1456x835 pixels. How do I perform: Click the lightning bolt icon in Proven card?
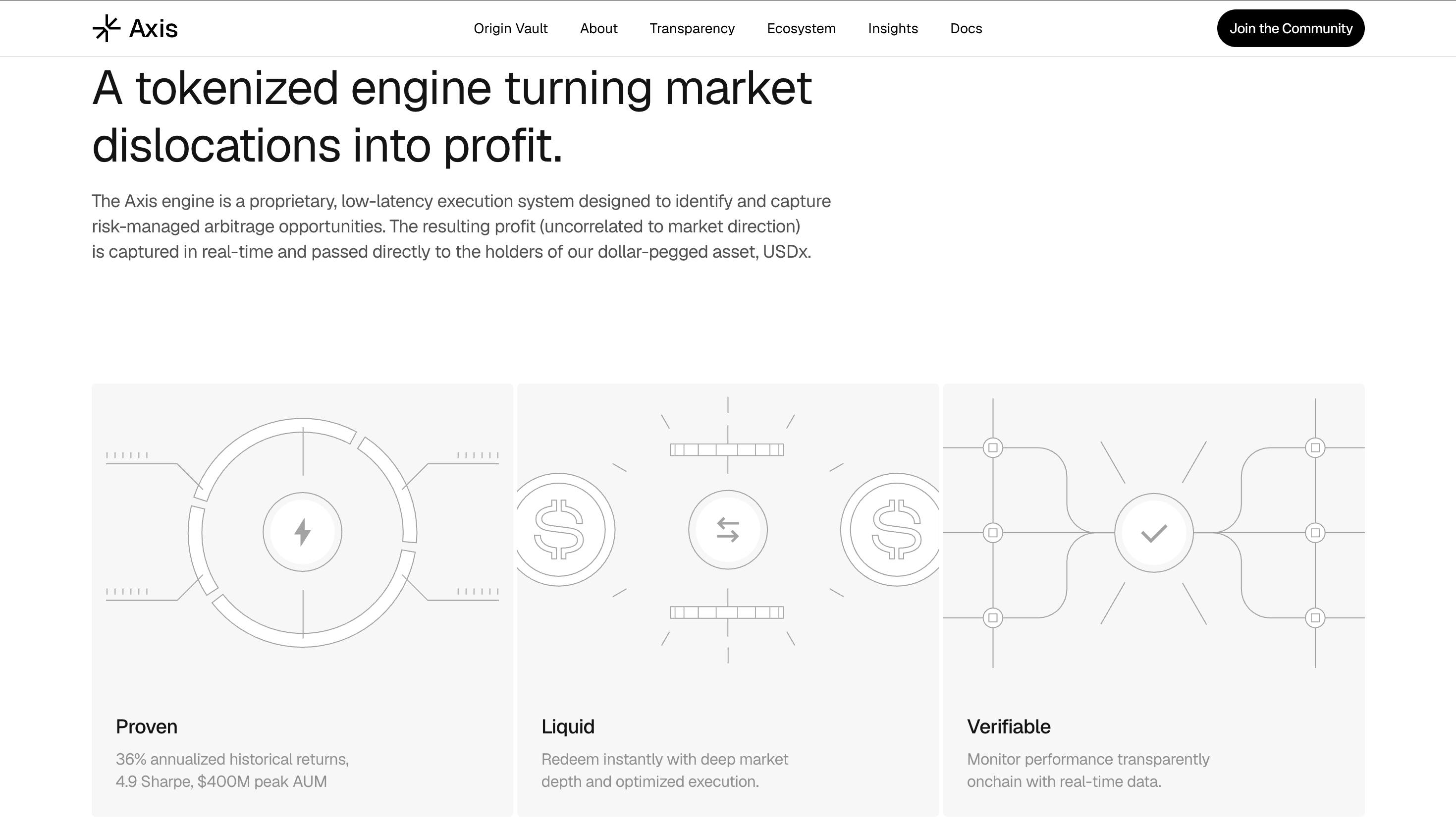pos(303,532)
